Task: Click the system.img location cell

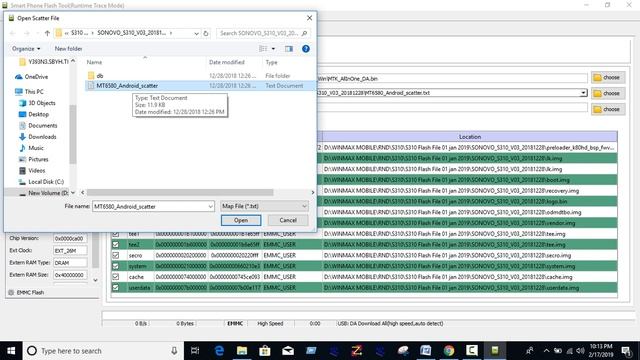Action: pyautogui.click(x=470, y=266)
